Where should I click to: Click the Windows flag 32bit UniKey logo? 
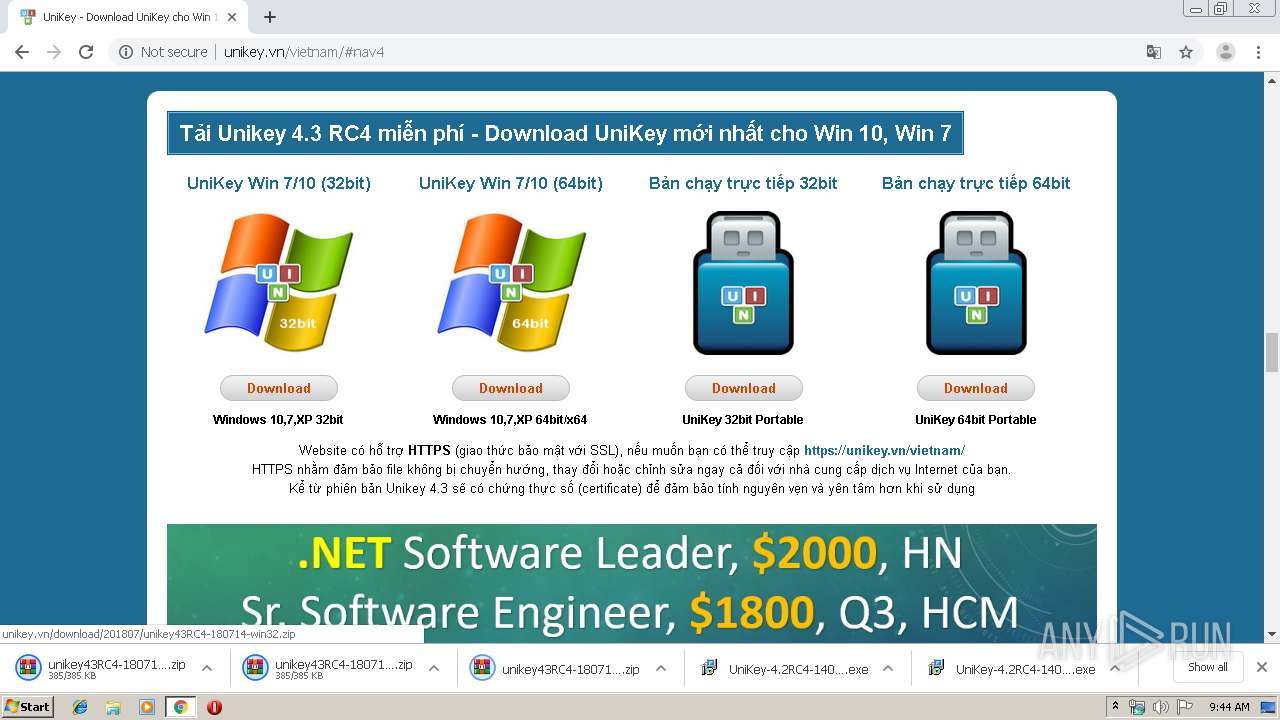[x=279, y=283]
